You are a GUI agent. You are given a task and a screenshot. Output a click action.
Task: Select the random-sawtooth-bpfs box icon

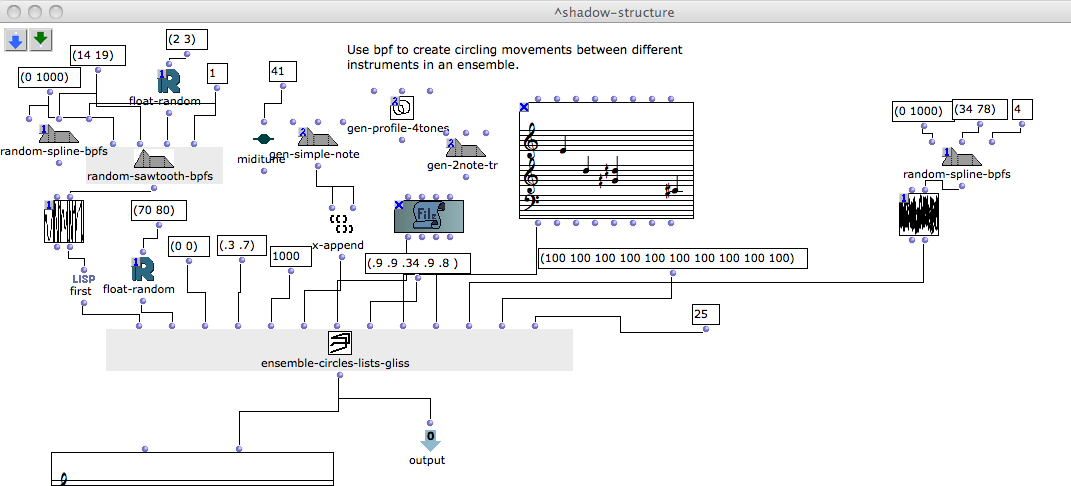[154, 159]
